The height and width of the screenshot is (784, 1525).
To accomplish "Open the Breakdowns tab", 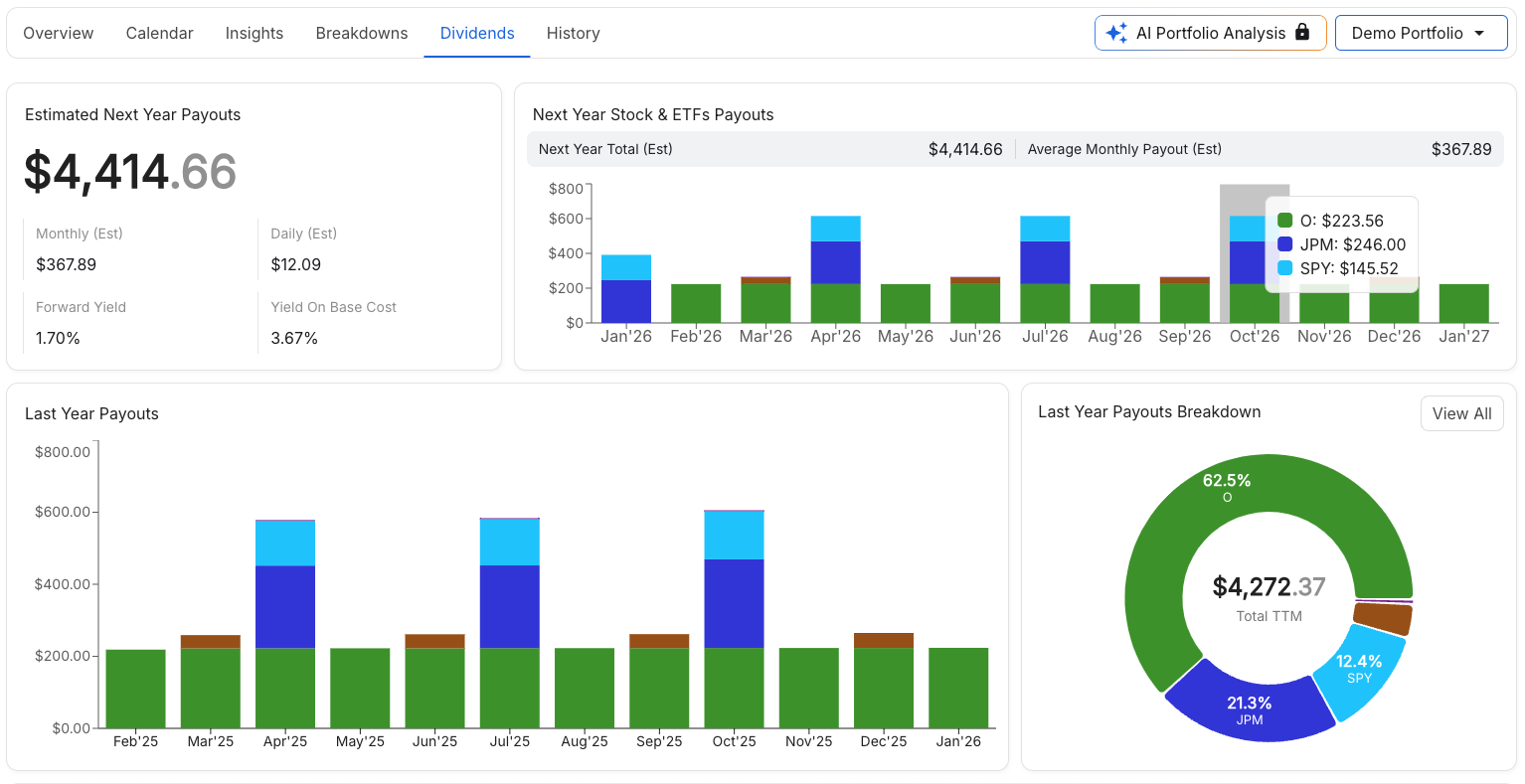I will tap(361, 33).
